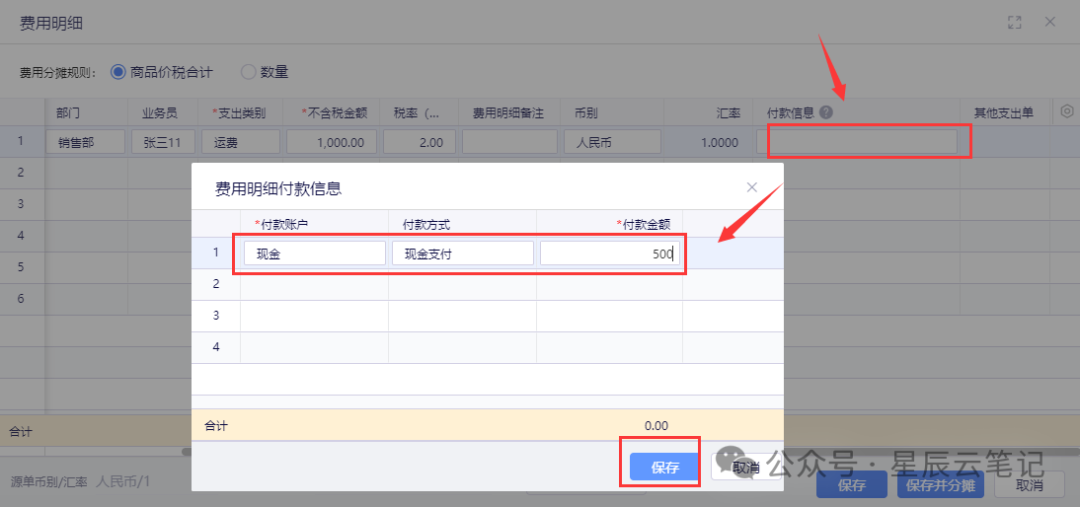Select the 商品价税合计 radio option
Image resolution: width=1080 pixels, height=507 pixels.
point(119,72)
